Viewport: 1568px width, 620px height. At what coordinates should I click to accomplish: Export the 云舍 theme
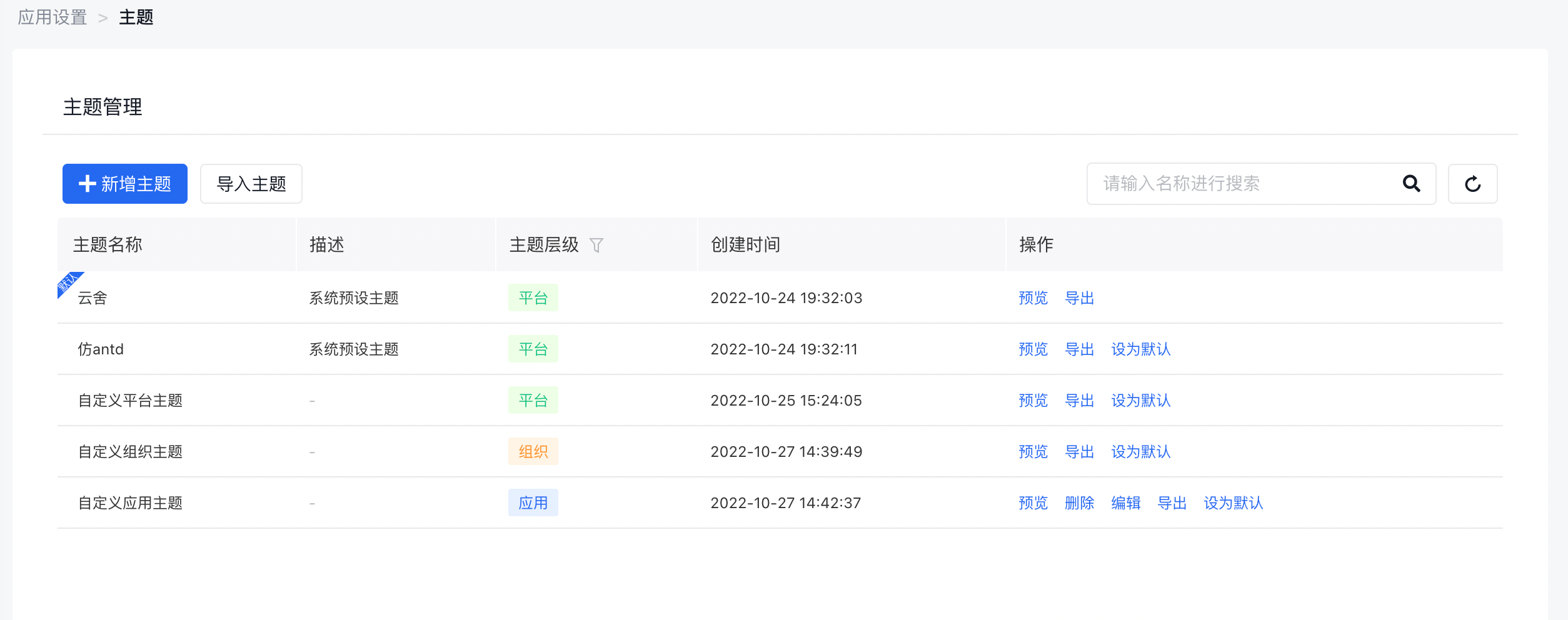1079,298
